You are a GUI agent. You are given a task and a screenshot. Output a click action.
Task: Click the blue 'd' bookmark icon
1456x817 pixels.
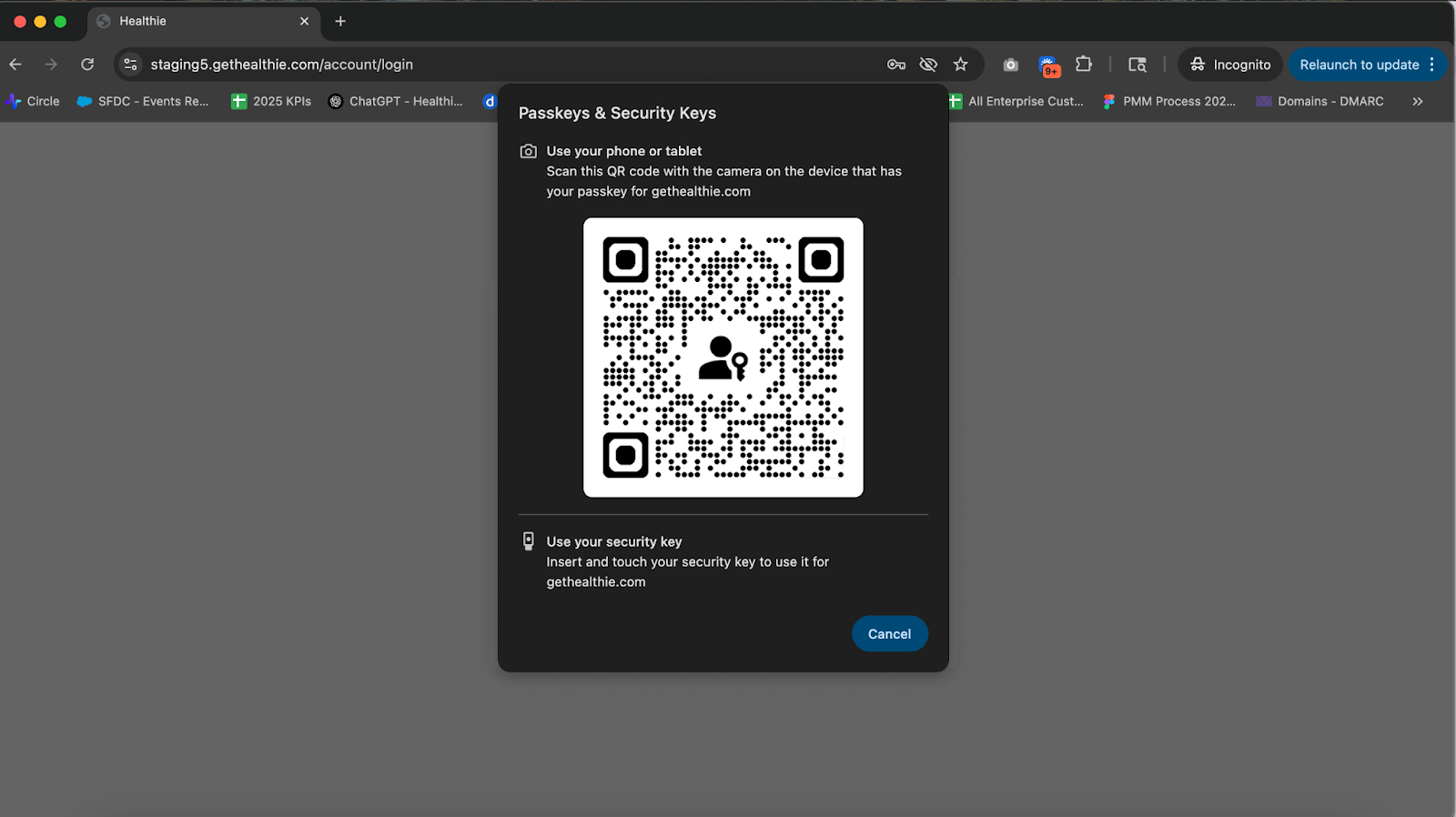pos(490,101)
